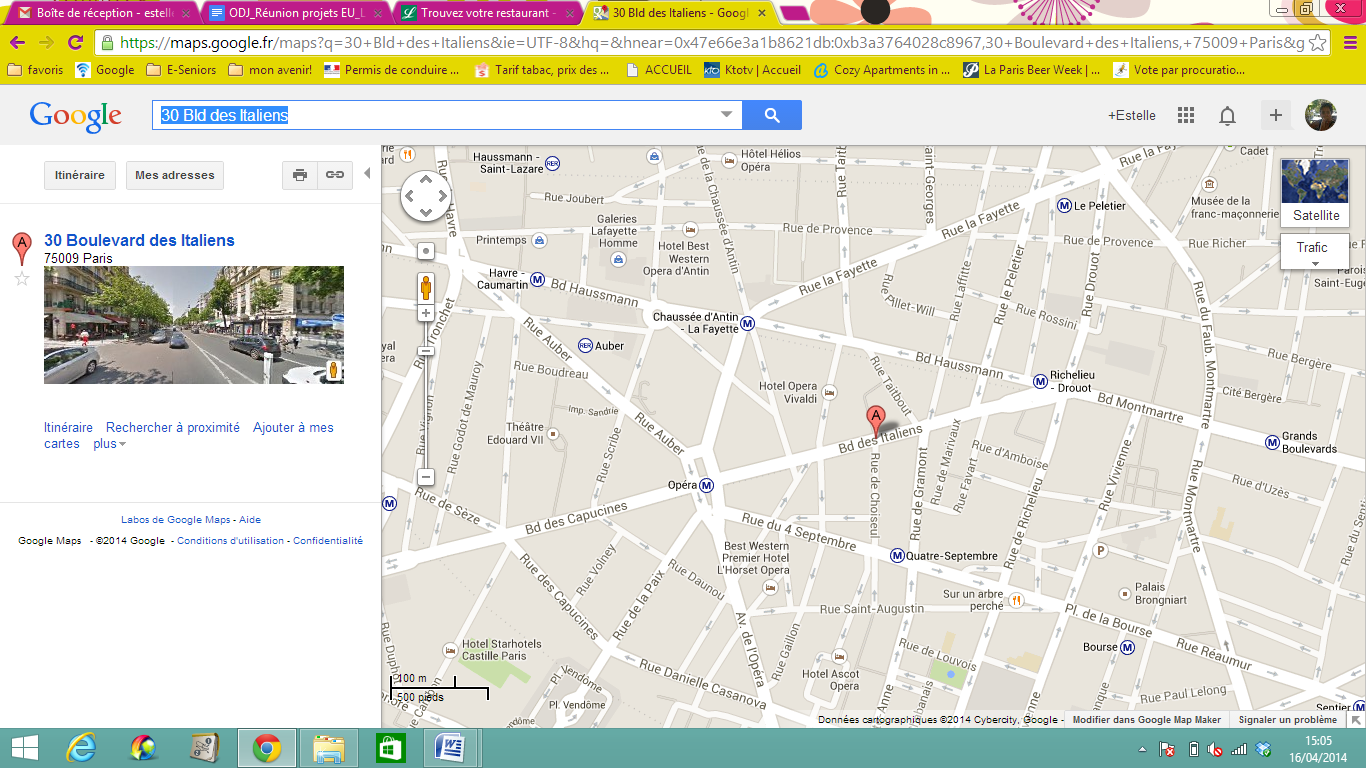The image size is (1366, 768).
Task: Click the Opéra metro station icon on map
Action: tap(707, 486)
